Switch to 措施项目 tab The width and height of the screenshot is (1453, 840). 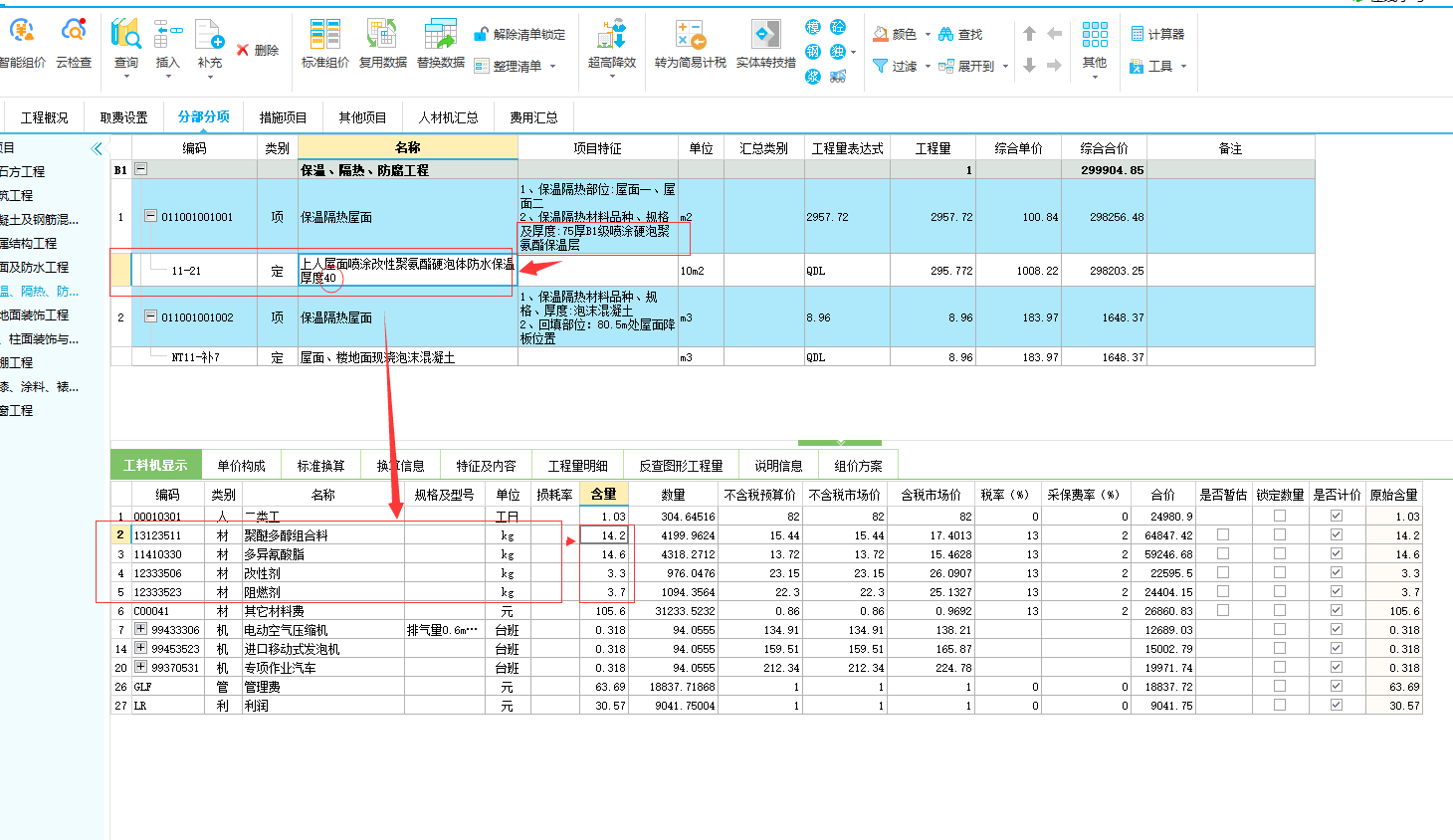284,117
